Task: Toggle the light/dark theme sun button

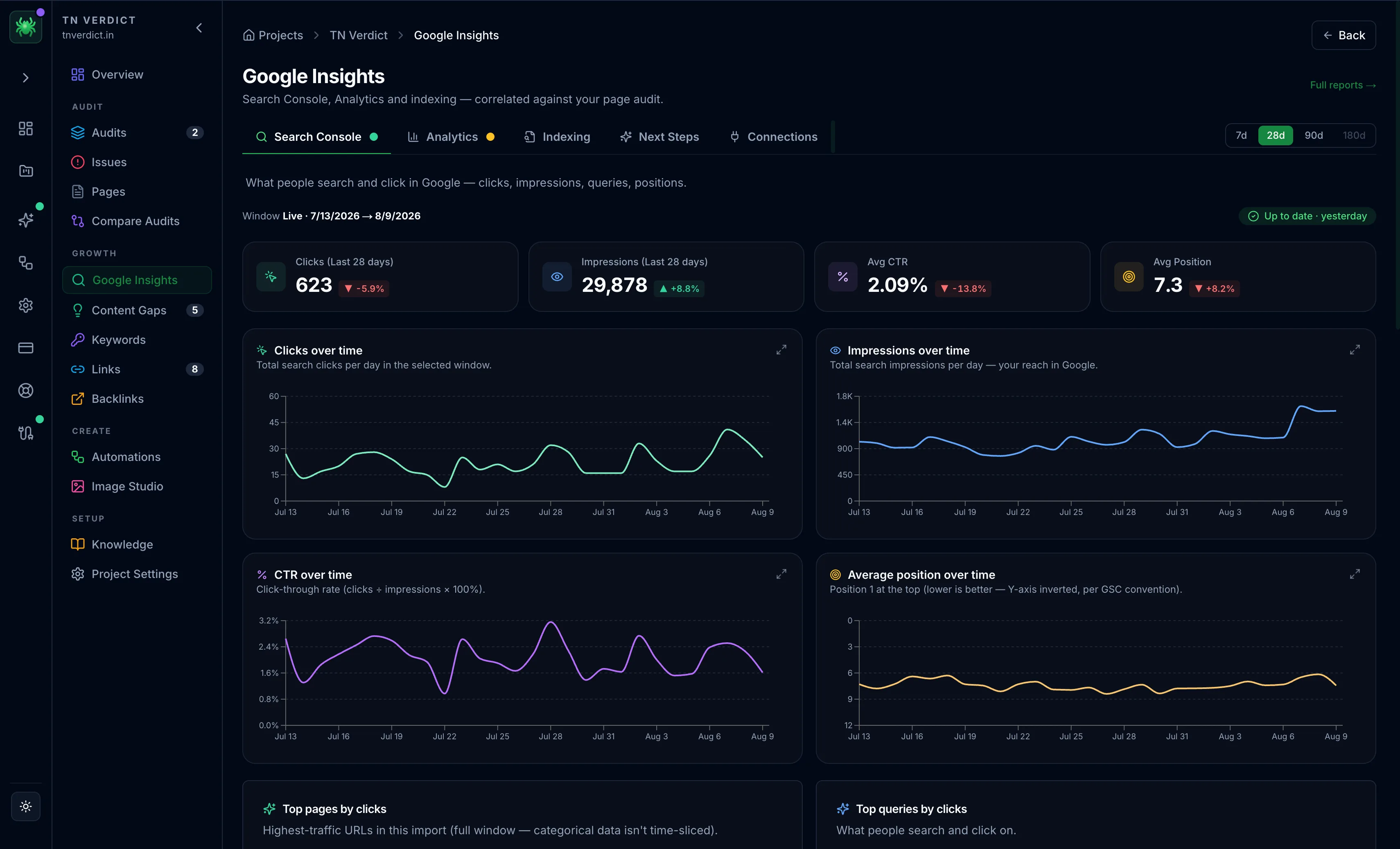Action: (x=25, y=806)
